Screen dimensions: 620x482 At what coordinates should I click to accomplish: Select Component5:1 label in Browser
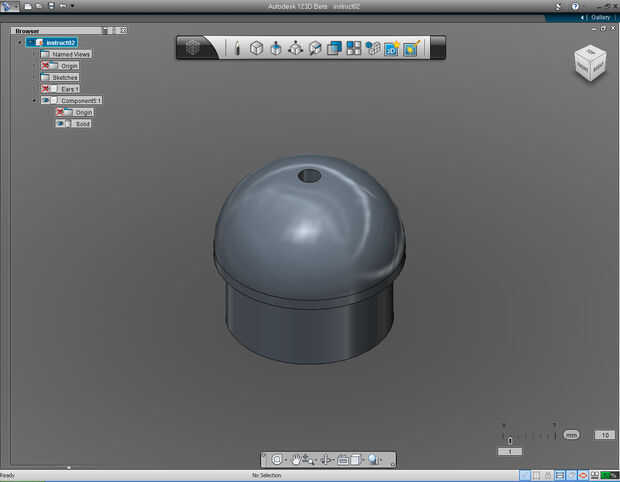[81, 100]
